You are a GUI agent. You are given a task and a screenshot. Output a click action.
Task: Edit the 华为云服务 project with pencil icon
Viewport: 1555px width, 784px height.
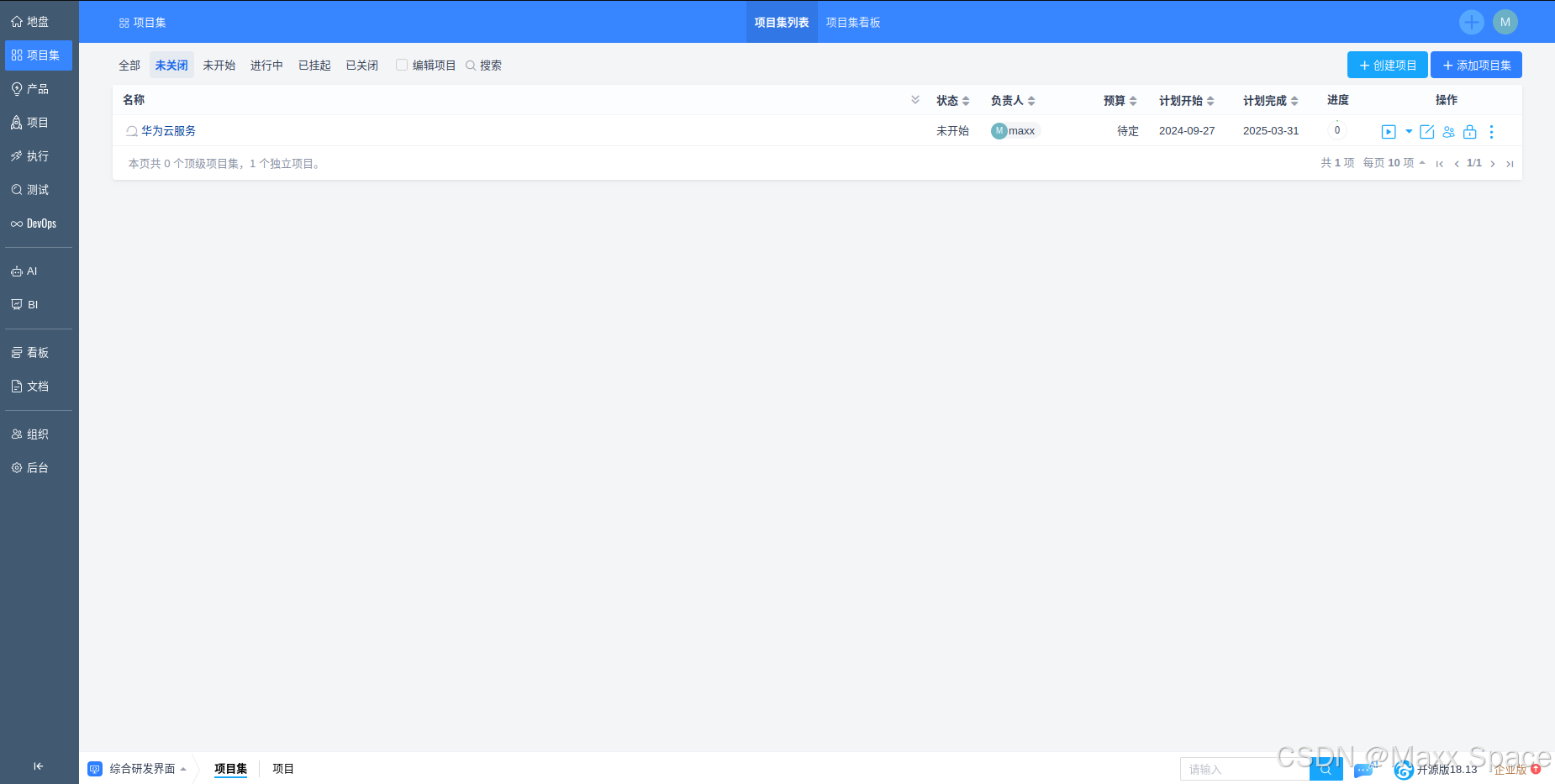(1427, 132)
